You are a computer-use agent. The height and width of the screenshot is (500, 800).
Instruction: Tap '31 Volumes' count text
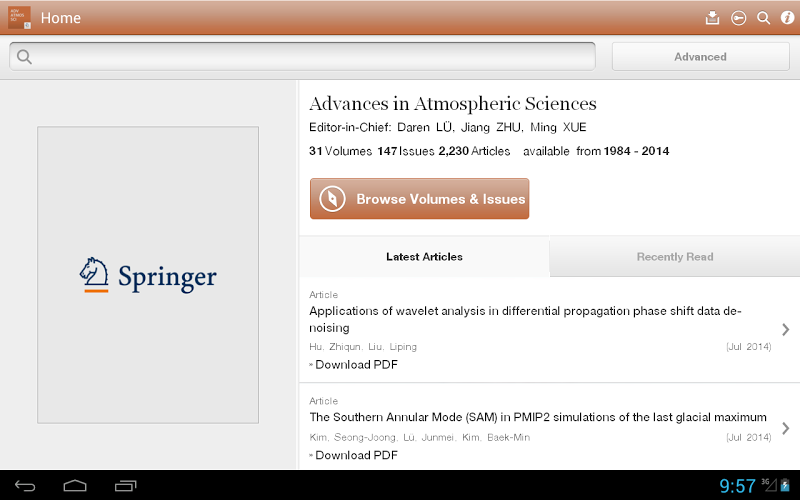point(340,151)
